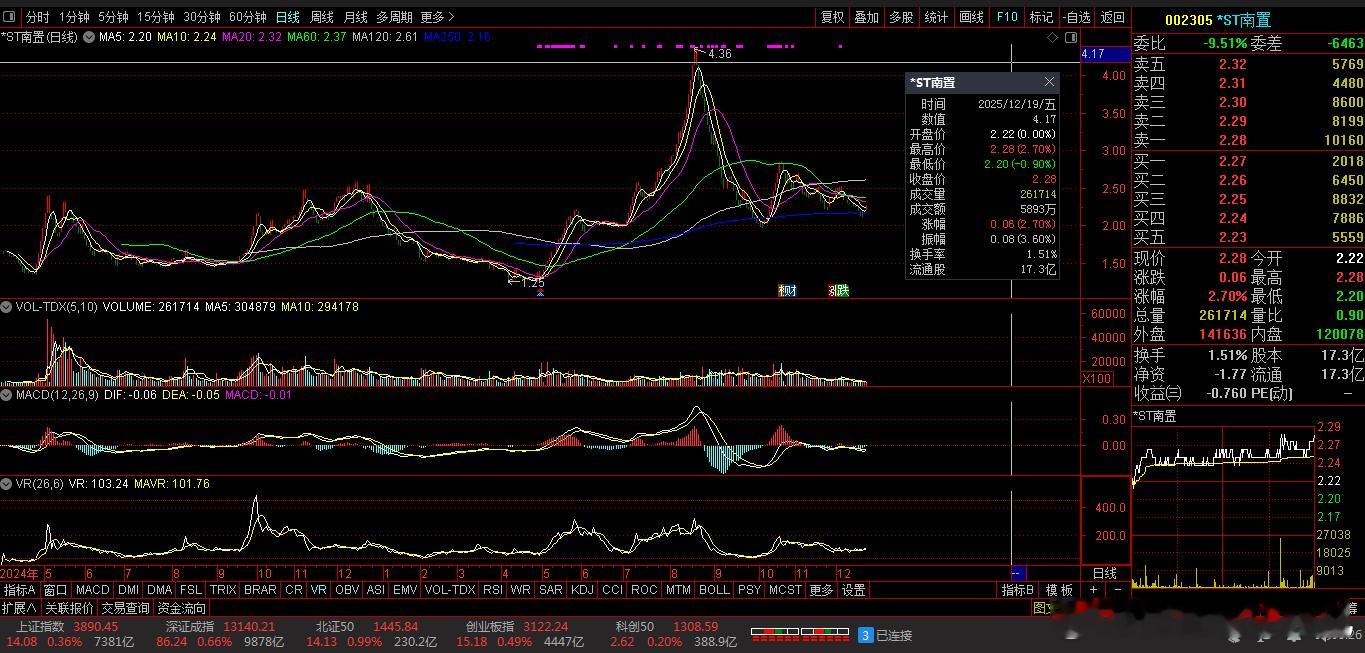Click the blue marker on the timeline

tap(1018, 573)
